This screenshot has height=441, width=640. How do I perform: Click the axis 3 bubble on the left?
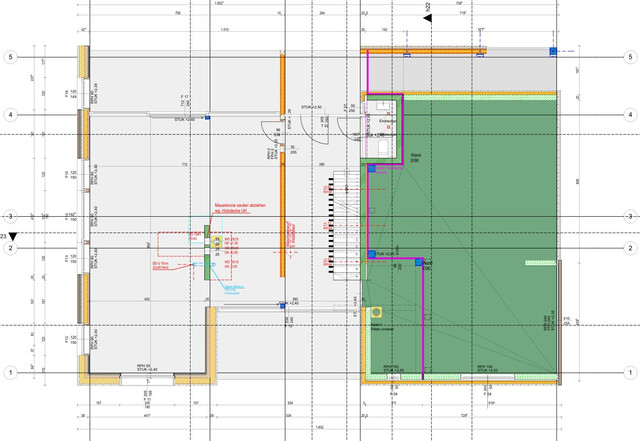tap(10, 216)
